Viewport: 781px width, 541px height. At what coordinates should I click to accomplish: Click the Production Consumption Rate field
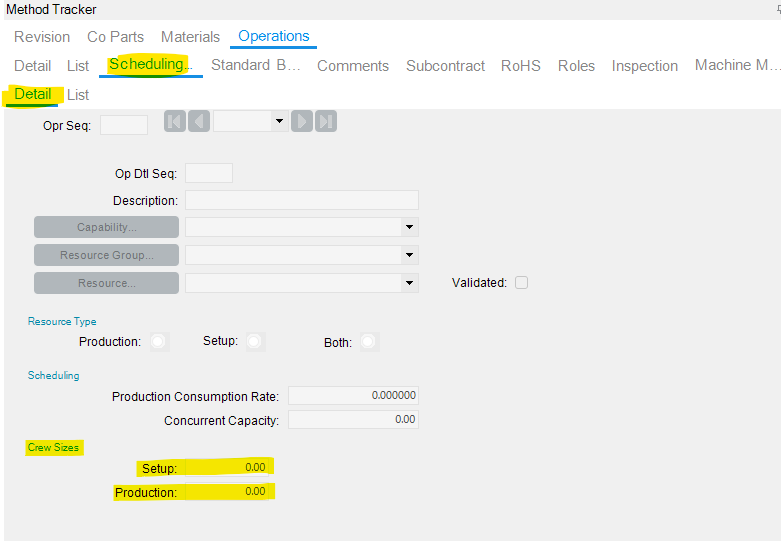pos(353,396)
